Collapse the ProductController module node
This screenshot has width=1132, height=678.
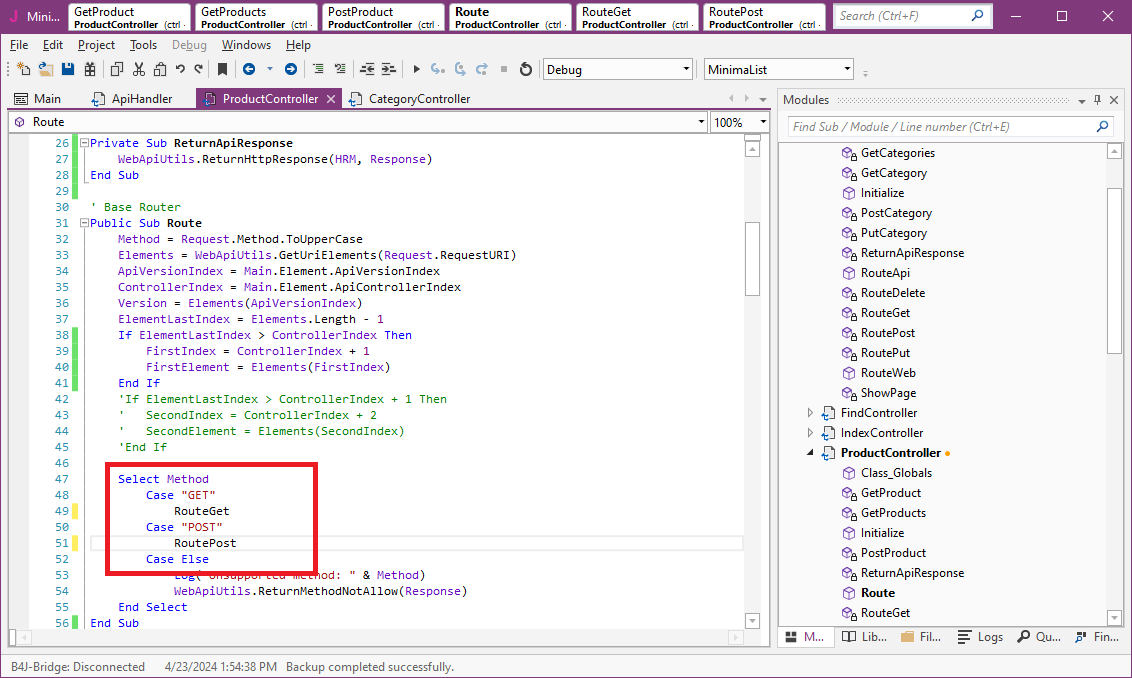(x=810, y=453)
